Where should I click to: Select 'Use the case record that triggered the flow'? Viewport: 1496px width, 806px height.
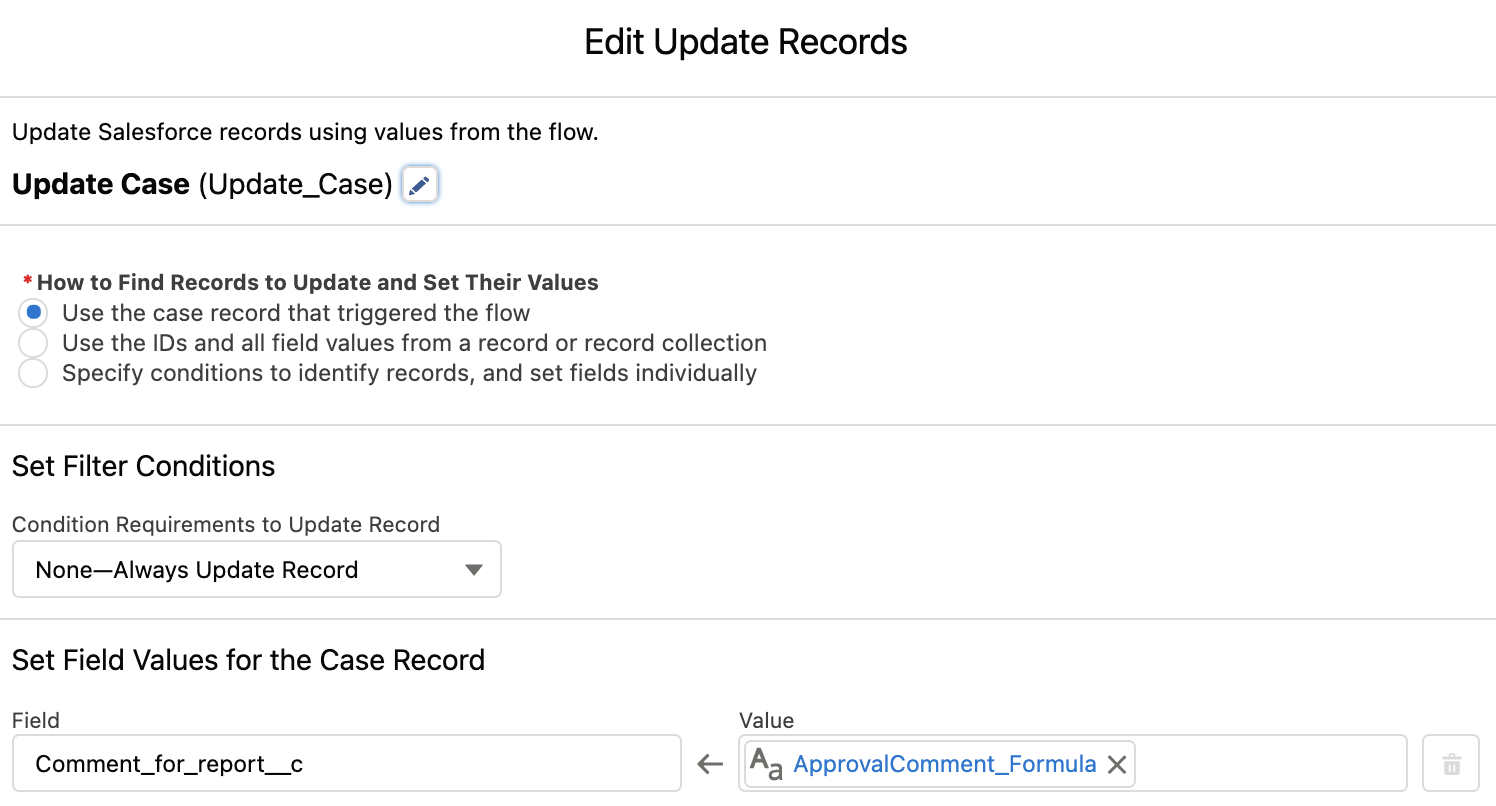click(x=33, y=312)
